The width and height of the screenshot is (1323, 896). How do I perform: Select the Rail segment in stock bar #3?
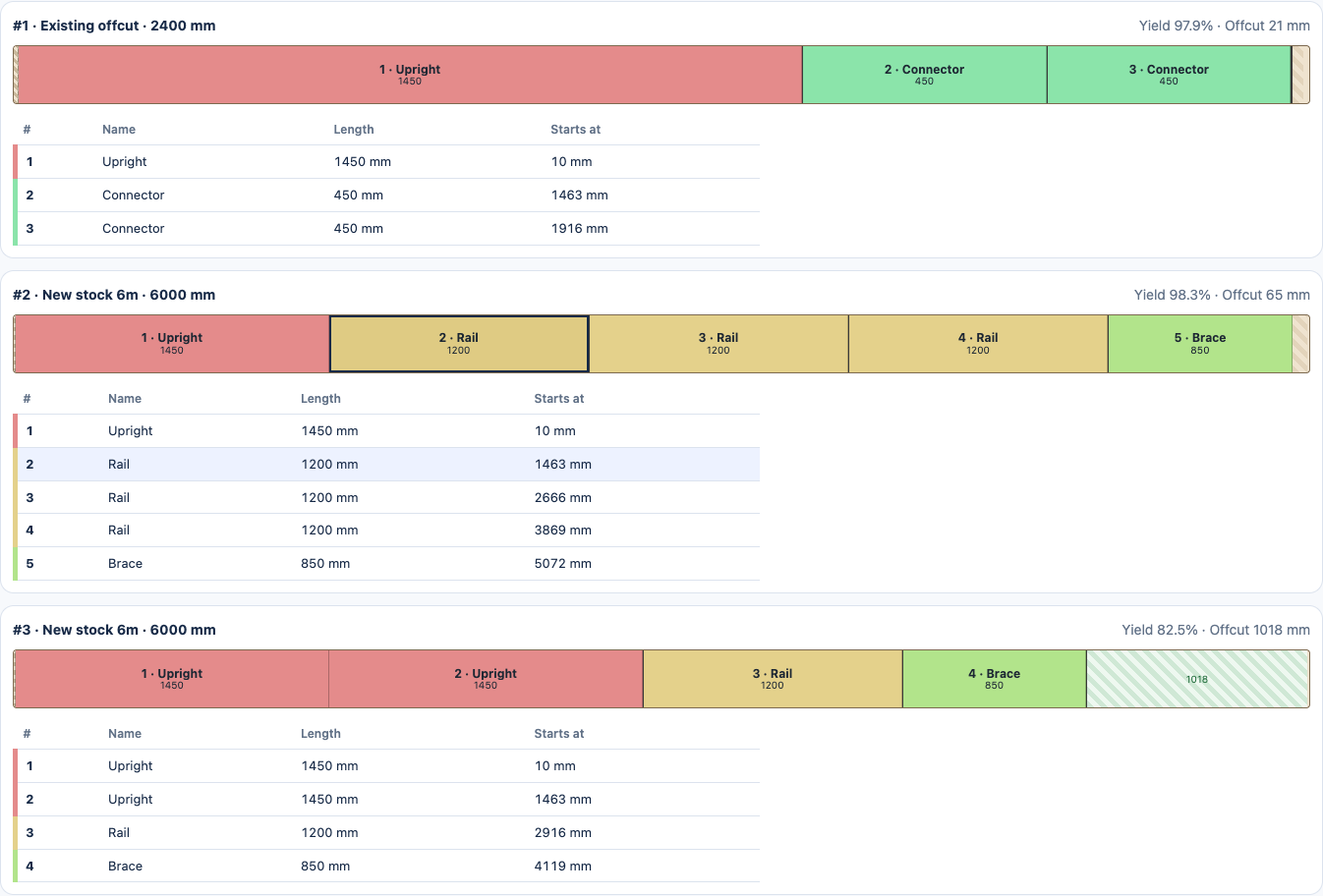pos(773,679)
